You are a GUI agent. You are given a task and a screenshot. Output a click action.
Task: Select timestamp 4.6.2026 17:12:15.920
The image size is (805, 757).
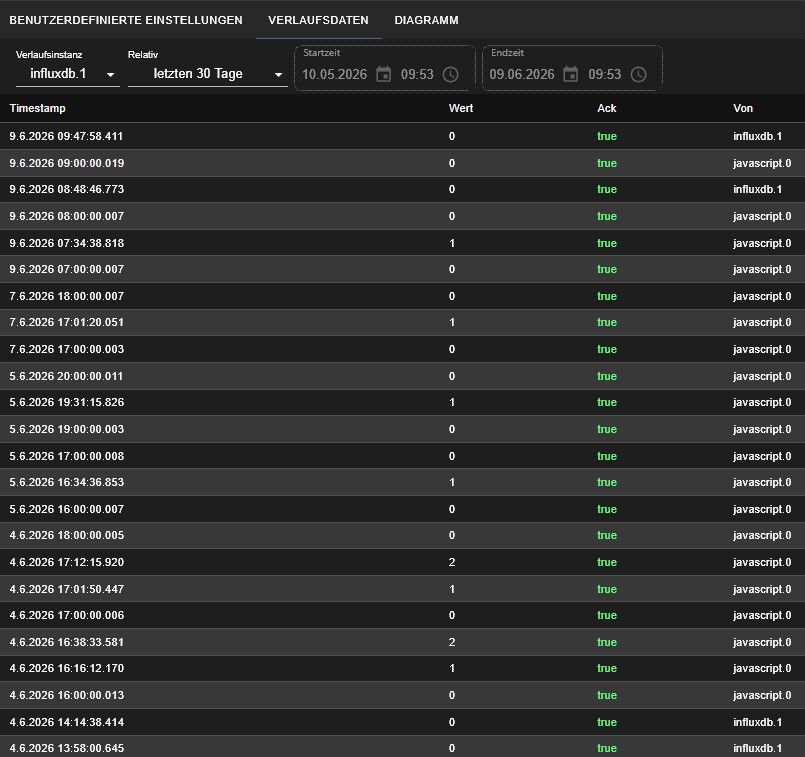coord(67,562)
